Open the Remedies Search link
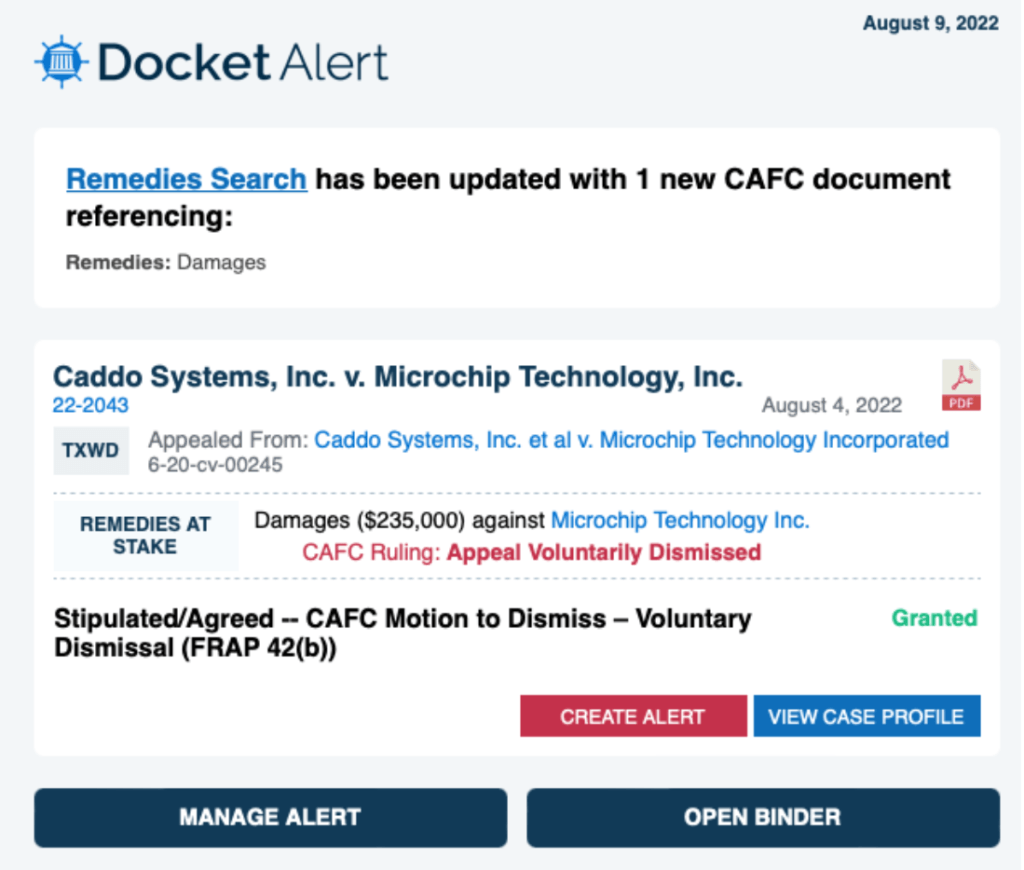Viewport: 1024px width, 870px height. pos(186,179)
